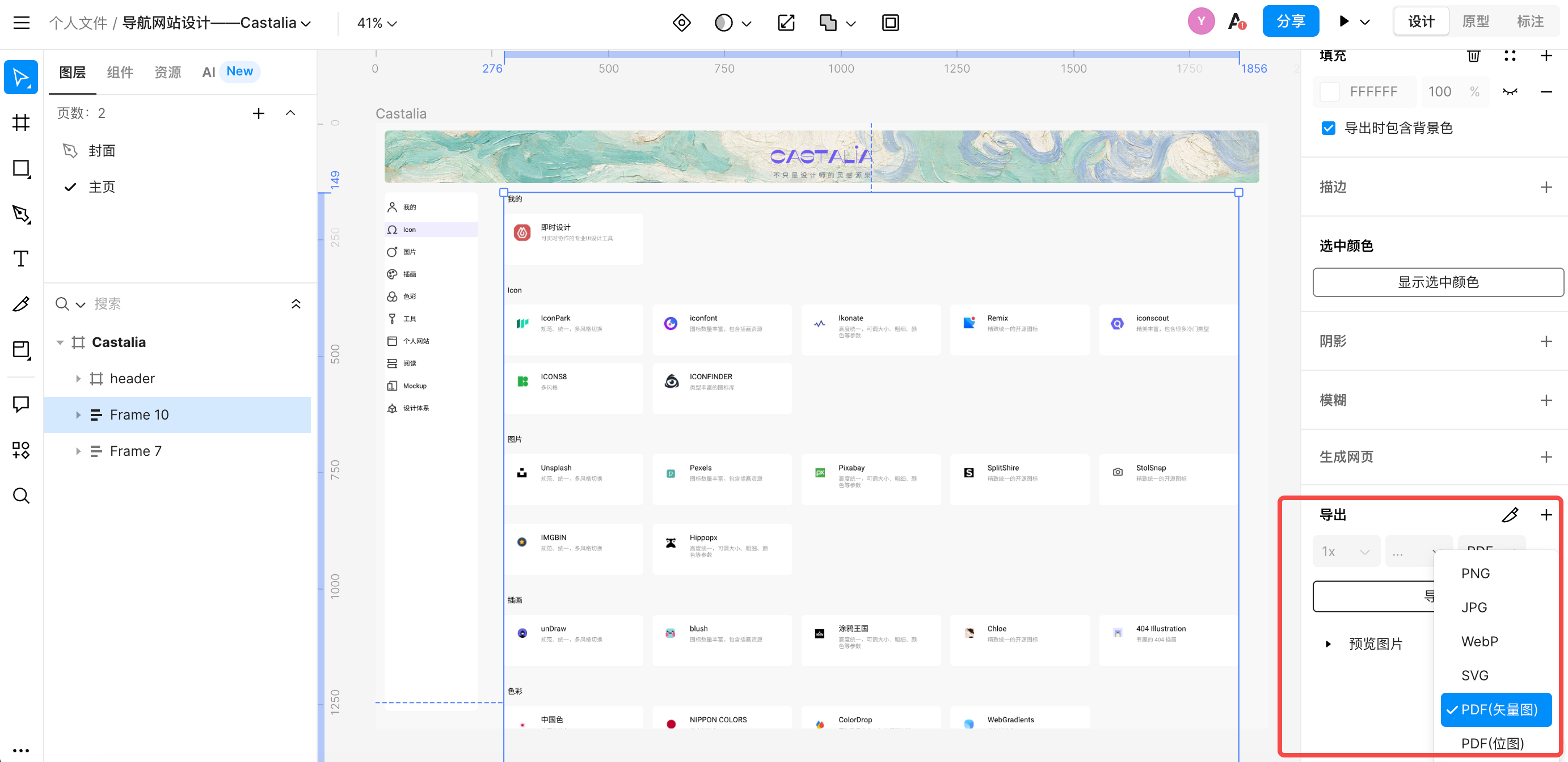Open the 41% zoom dropdown
Image resolution: width=1568 pixels, height=762 pixels.
pos(377,23)
